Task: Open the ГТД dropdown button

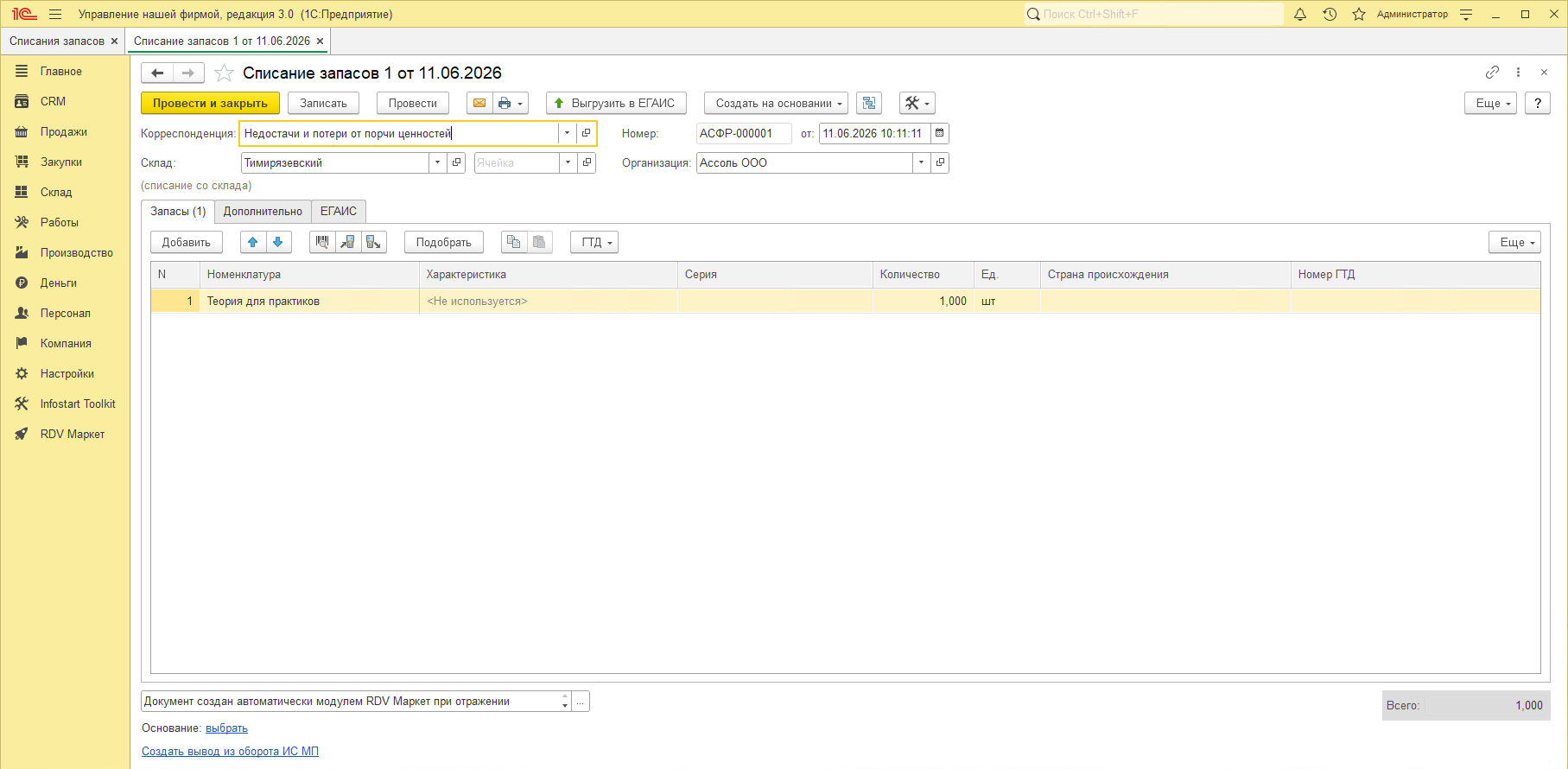Action: pos(594,242)
